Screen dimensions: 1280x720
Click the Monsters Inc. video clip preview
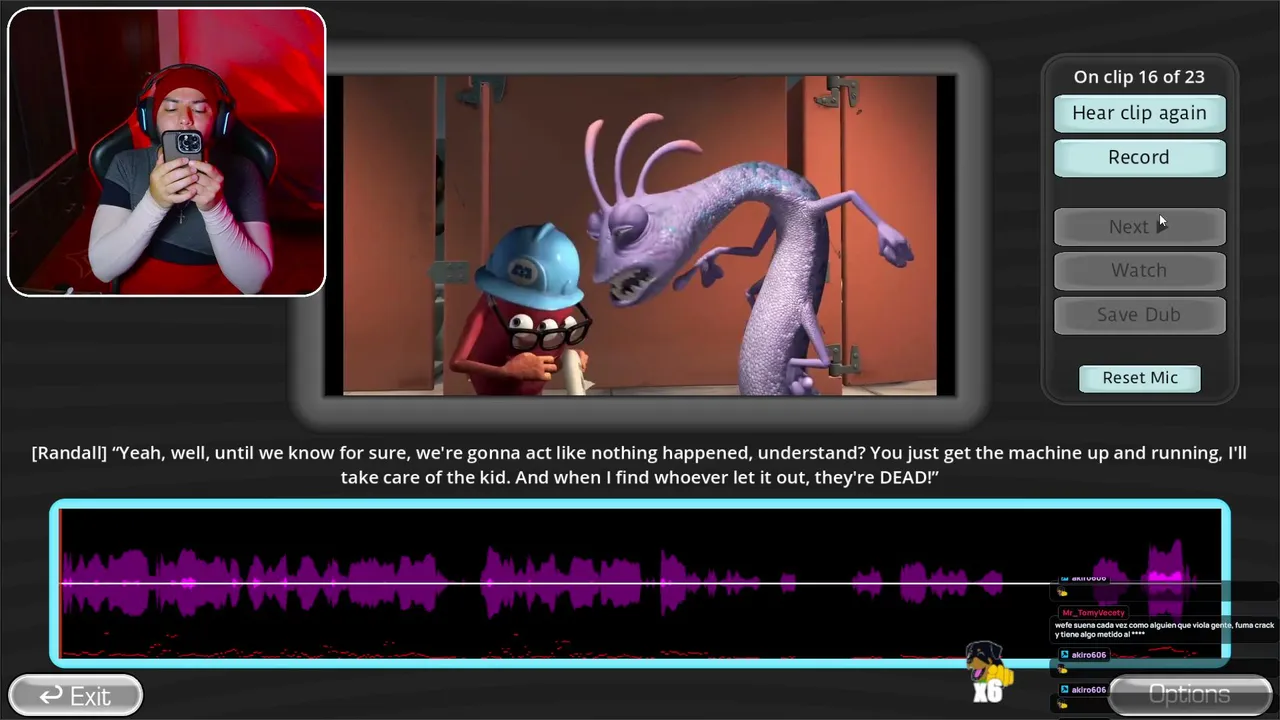tap(640, 235)
